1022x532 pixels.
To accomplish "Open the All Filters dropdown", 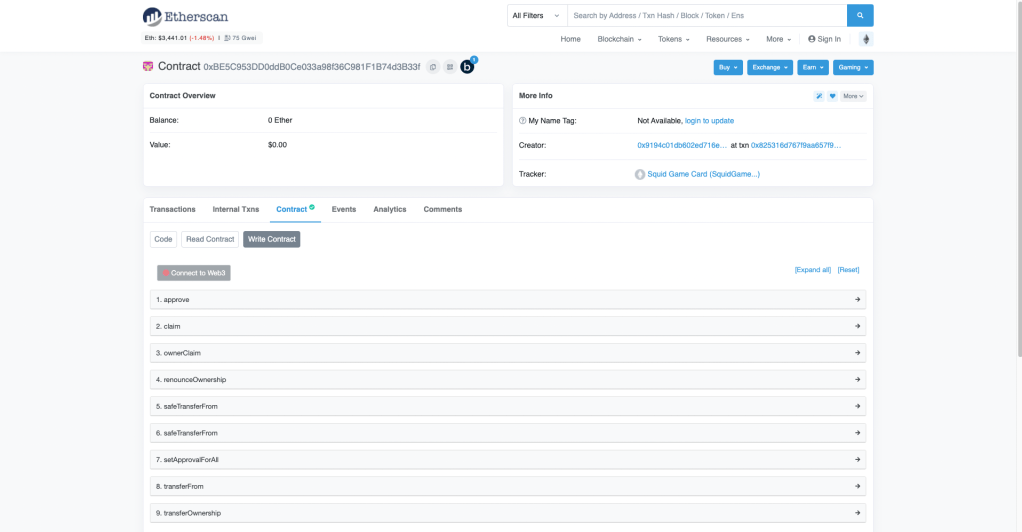I will pos(537,16).
